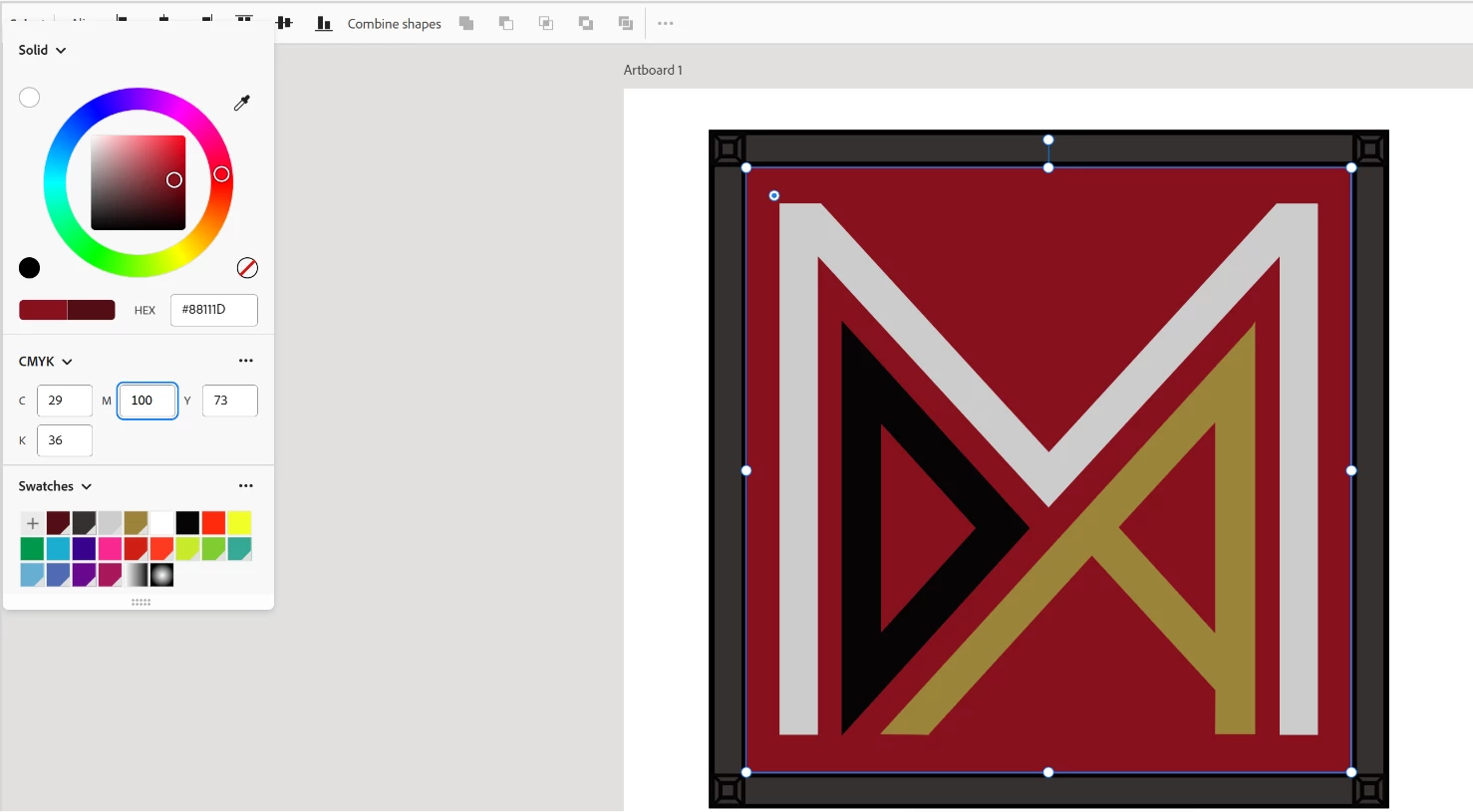
Task: Click the Y yellow value field
Action: 230,401
